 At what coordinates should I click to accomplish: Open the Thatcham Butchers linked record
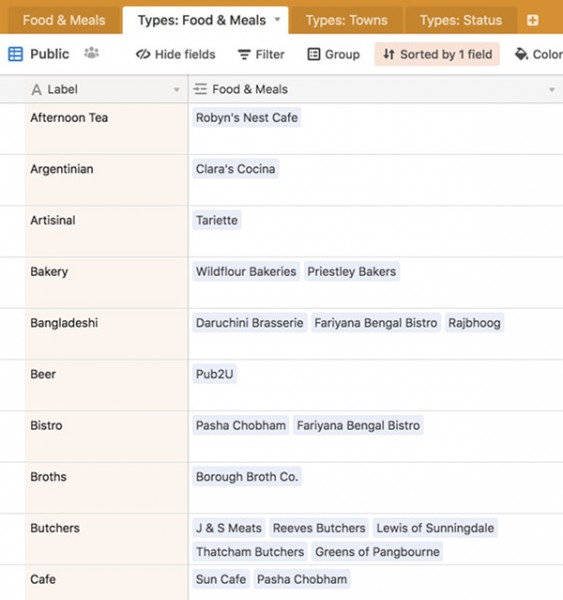pos(250,551)
